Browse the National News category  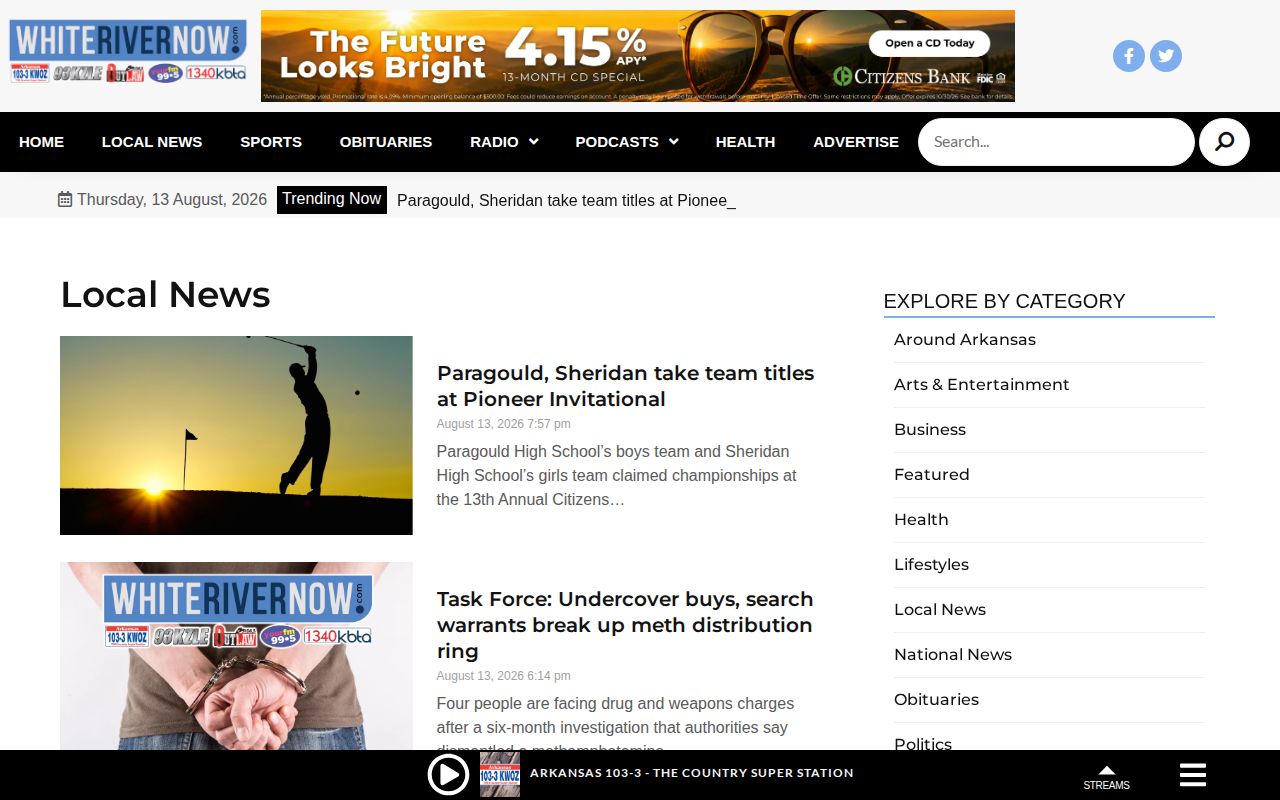[x=953, y=655]
